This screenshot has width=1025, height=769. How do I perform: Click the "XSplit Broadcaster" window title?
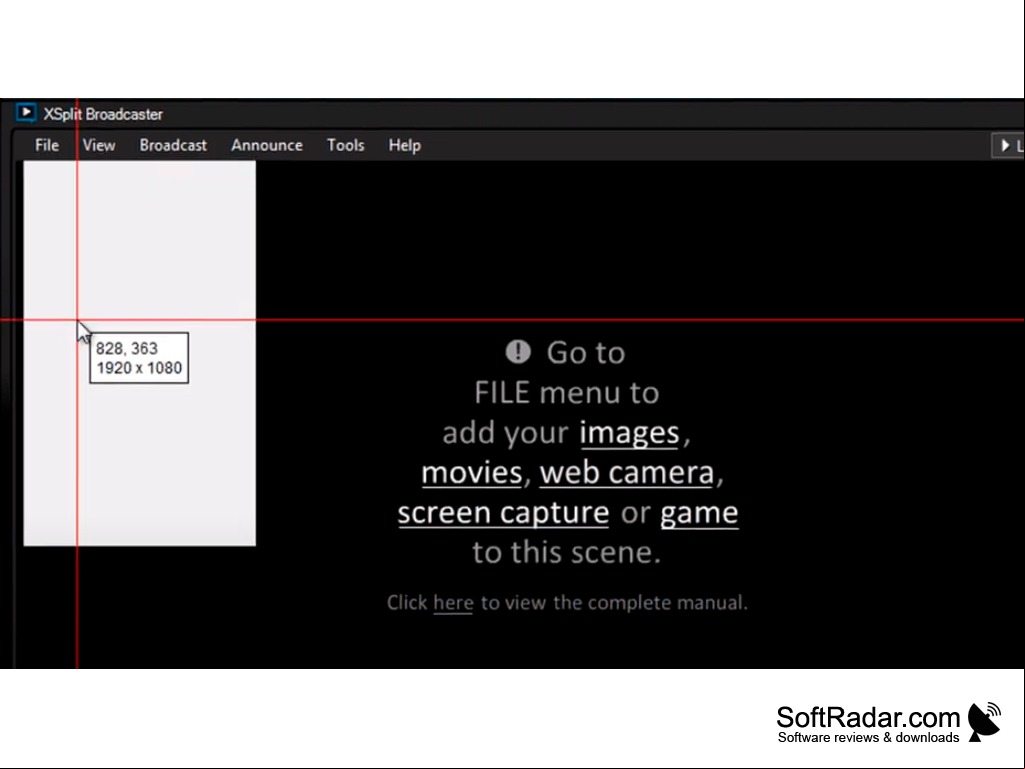(x=103, y=114)
